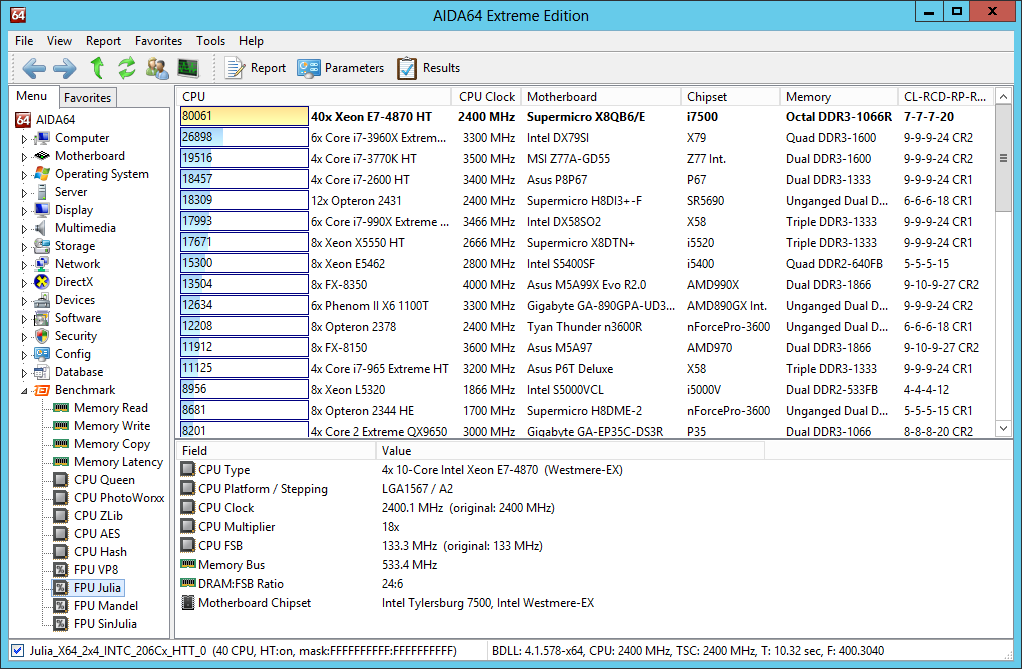Click the Report toolbar button
The image size is (1022, 669).
tap(256, 68)
